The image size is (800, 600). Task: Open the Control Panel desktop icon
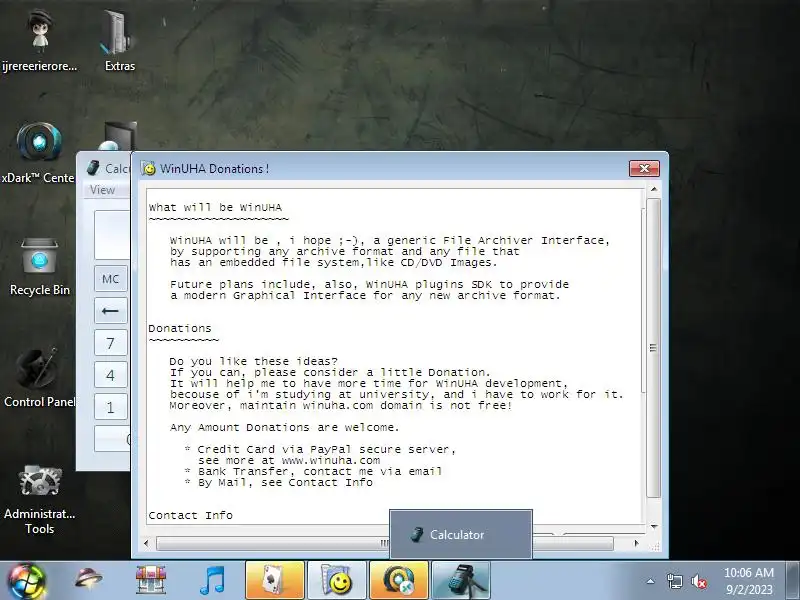click(x=37, y=368)
